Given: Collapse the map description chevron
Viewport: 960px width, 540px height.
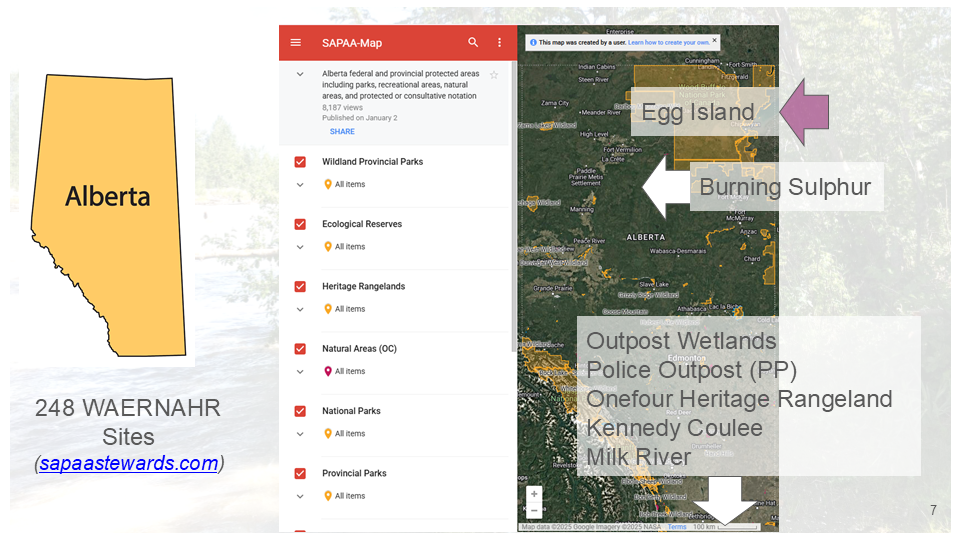Looking at the screenshot, I should pyautogui.click(x=300, y=75).
